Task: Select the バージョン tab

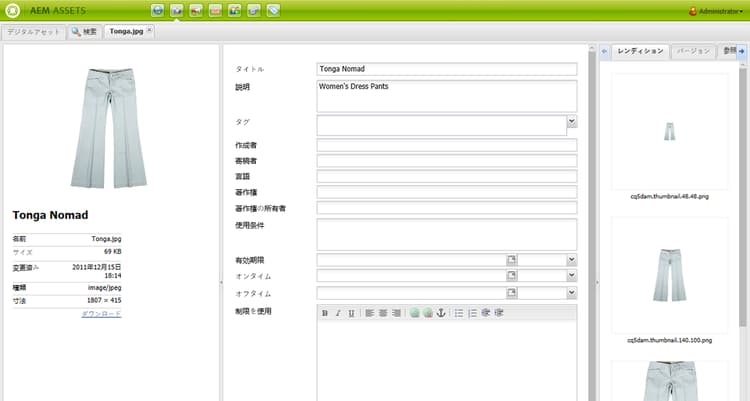Action: coord(693,51)
